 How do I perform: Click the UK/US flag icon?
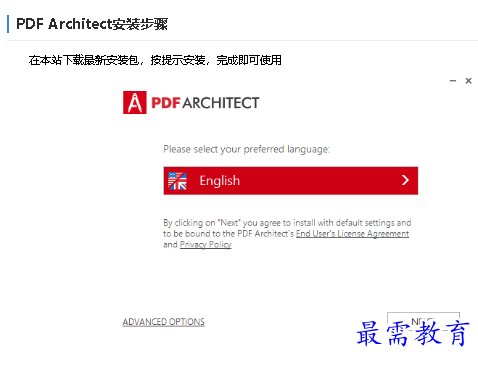click(177, 181)
